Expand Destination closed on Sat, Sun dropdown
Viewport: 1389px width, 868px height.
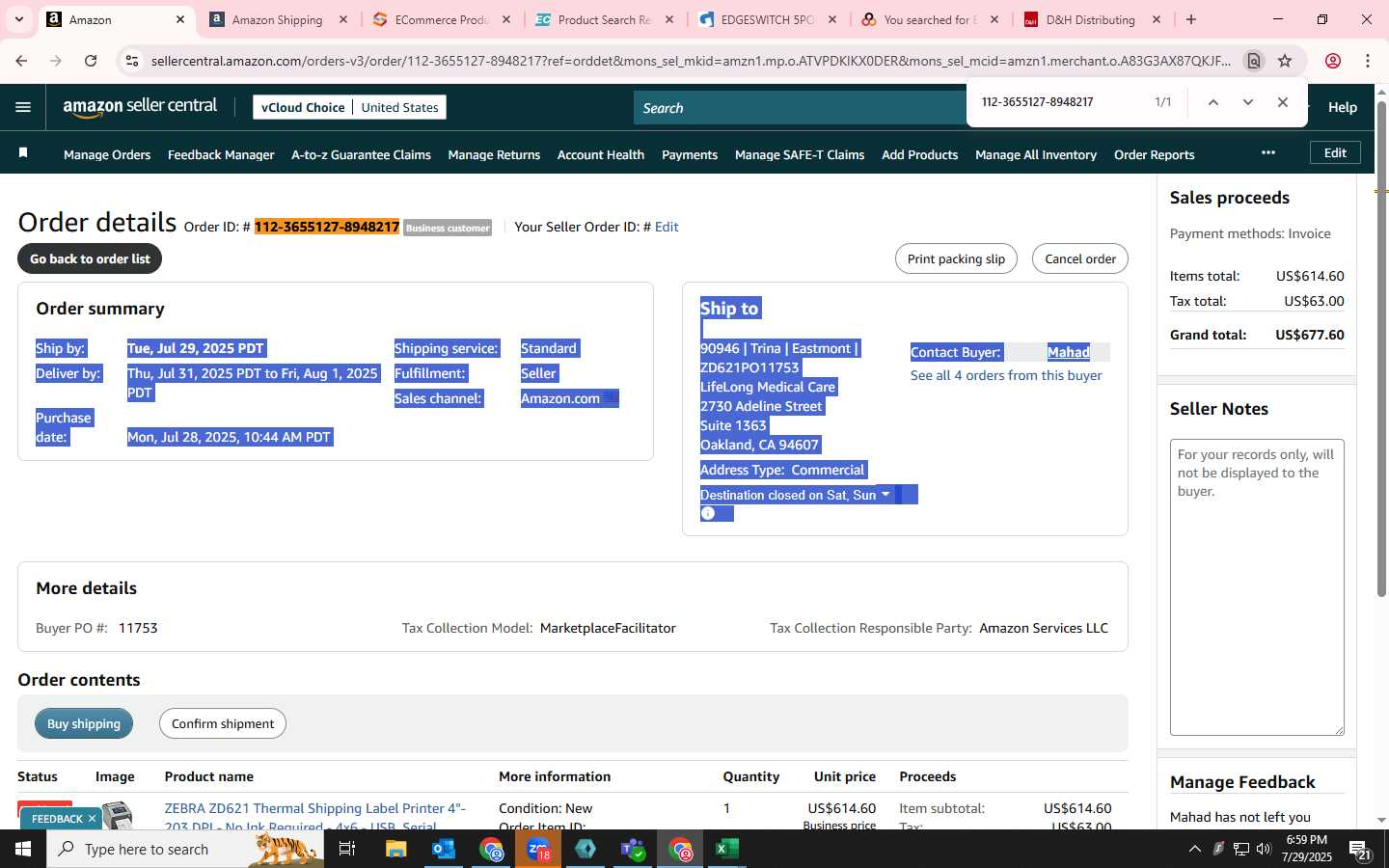click(x=885, y=494)
